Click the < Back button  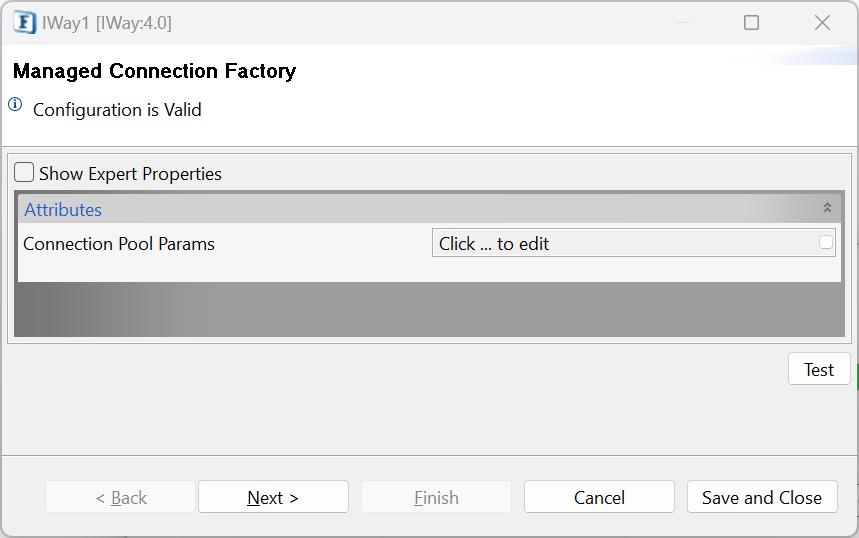click(x=121, y=497)
